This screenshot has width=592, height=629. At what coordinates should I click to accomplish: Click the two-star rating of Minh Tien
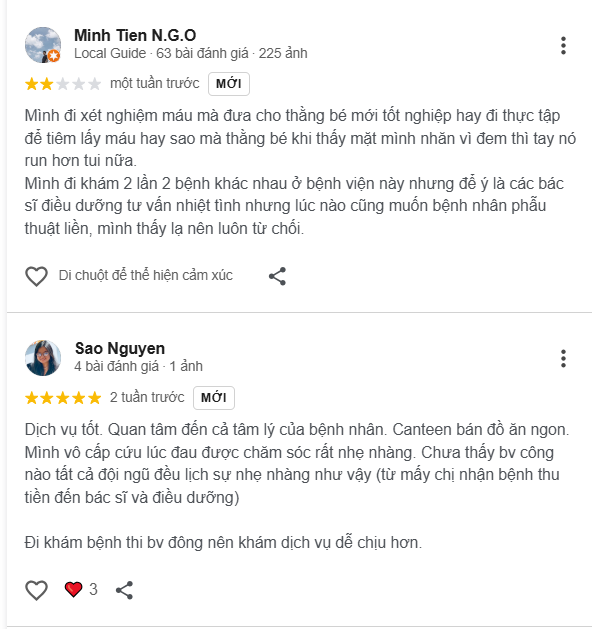63,84
